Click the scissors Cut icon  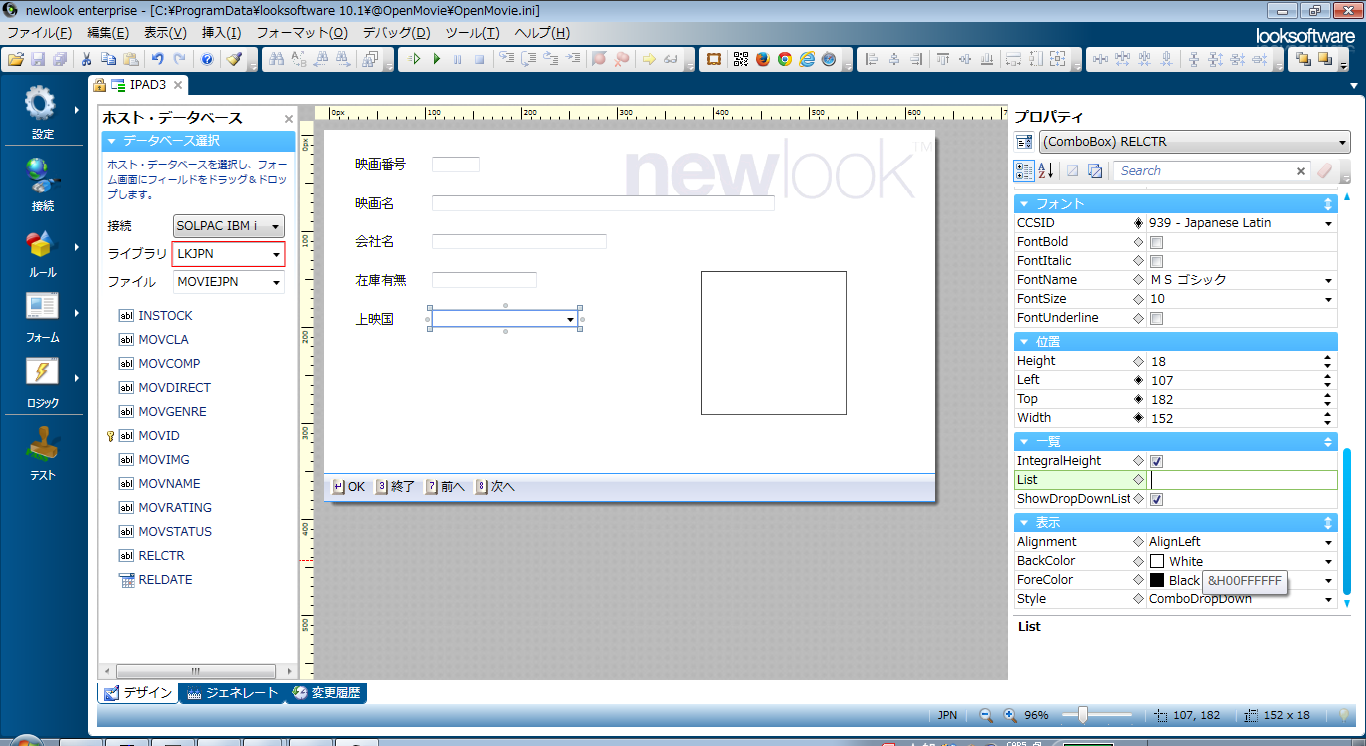[87, 59]
